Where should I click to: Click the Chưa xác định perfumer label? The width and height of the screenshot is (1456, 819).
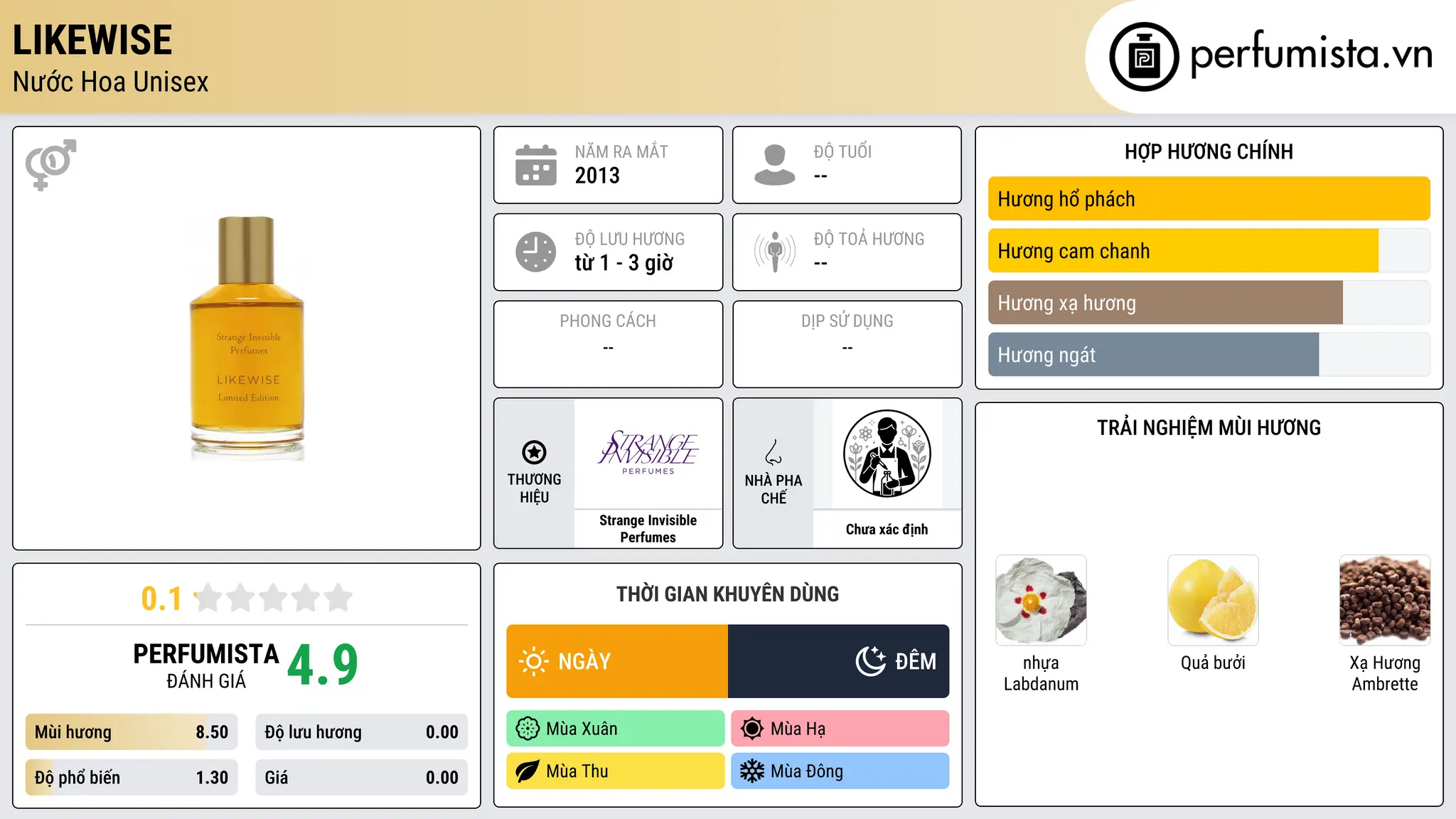887,529
